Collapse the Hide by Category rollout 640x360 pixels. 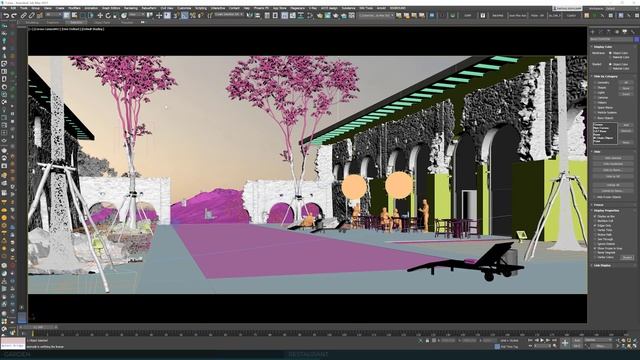tap(605, 76)
